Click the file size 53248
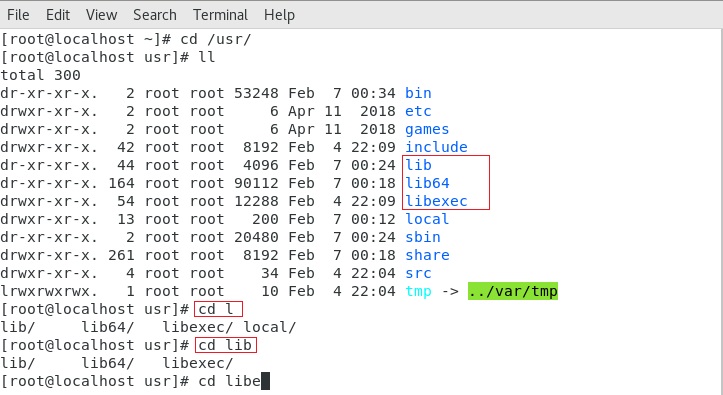 pyautogui.click(x=256, y=93)
